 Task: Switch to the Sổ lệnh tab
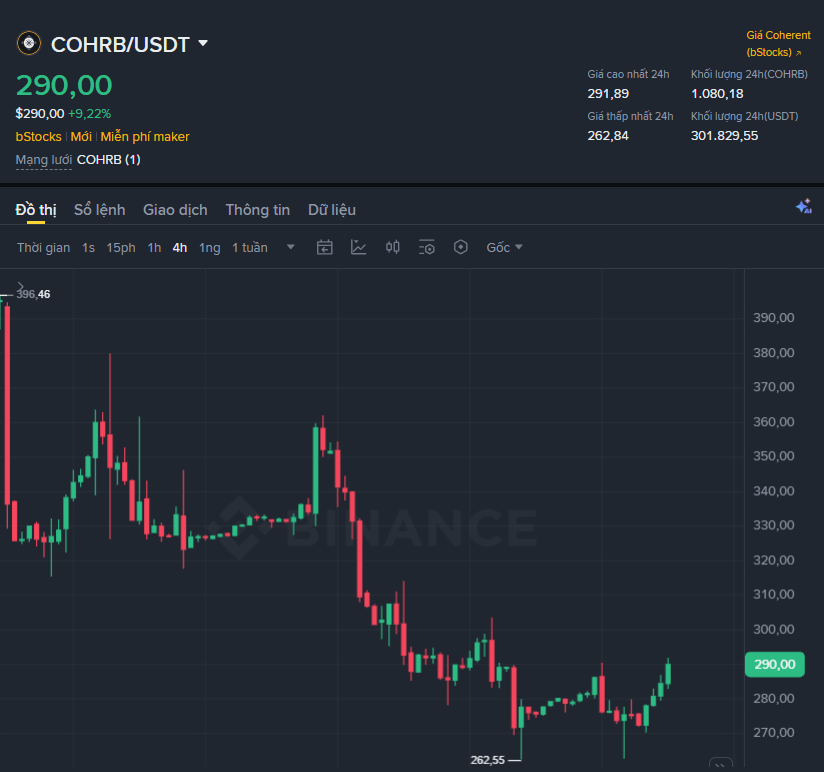pos(99,210)
